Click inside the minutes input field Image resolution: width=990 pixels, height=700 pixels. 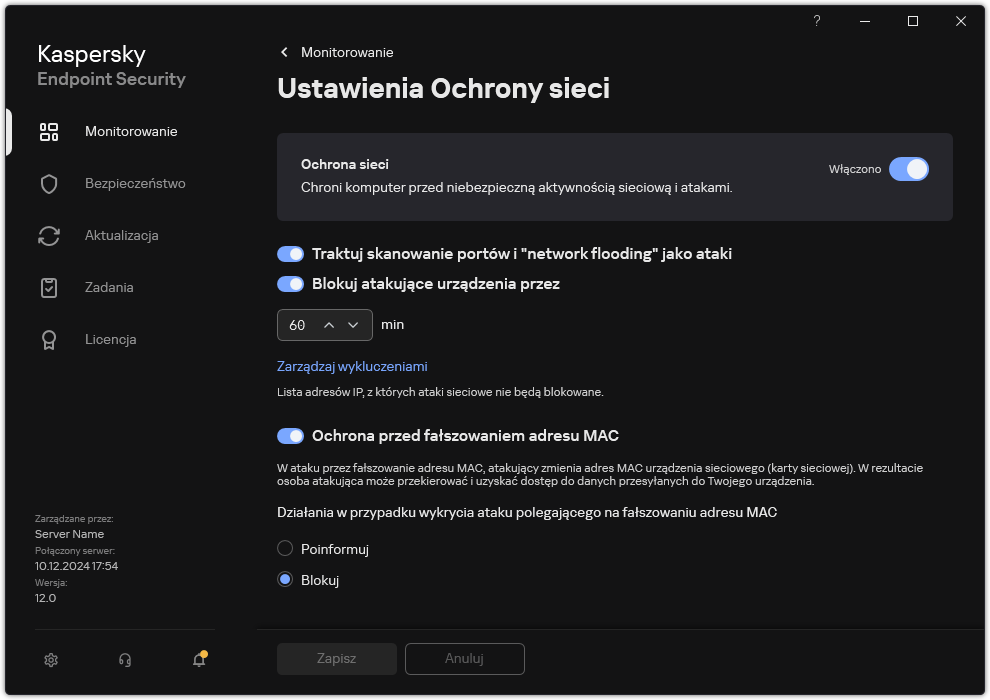(x=300, y=325)
